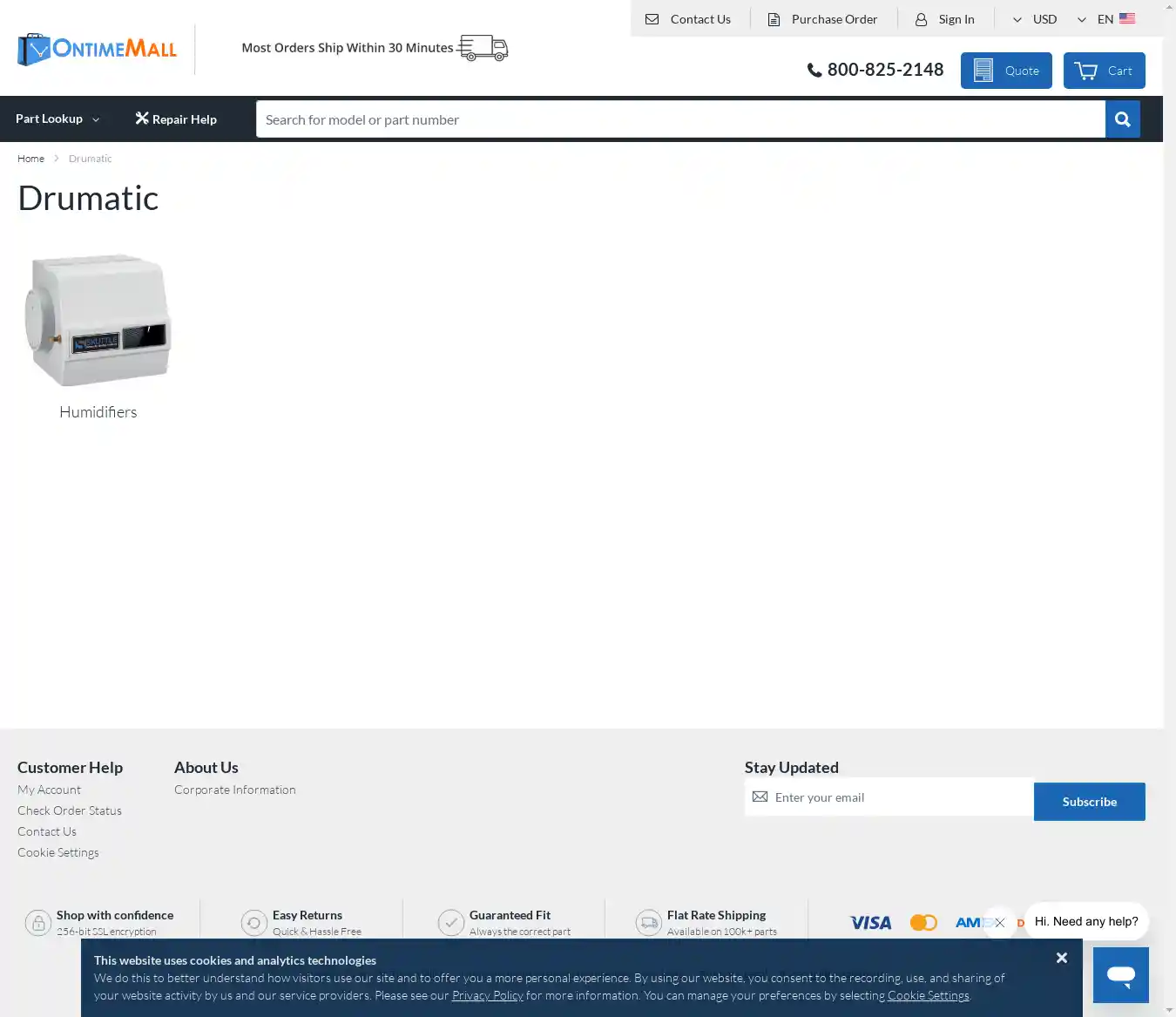Click the OntimeMall logo
The width and height of the screenshot is (1176, 1017).
(97, 49)
